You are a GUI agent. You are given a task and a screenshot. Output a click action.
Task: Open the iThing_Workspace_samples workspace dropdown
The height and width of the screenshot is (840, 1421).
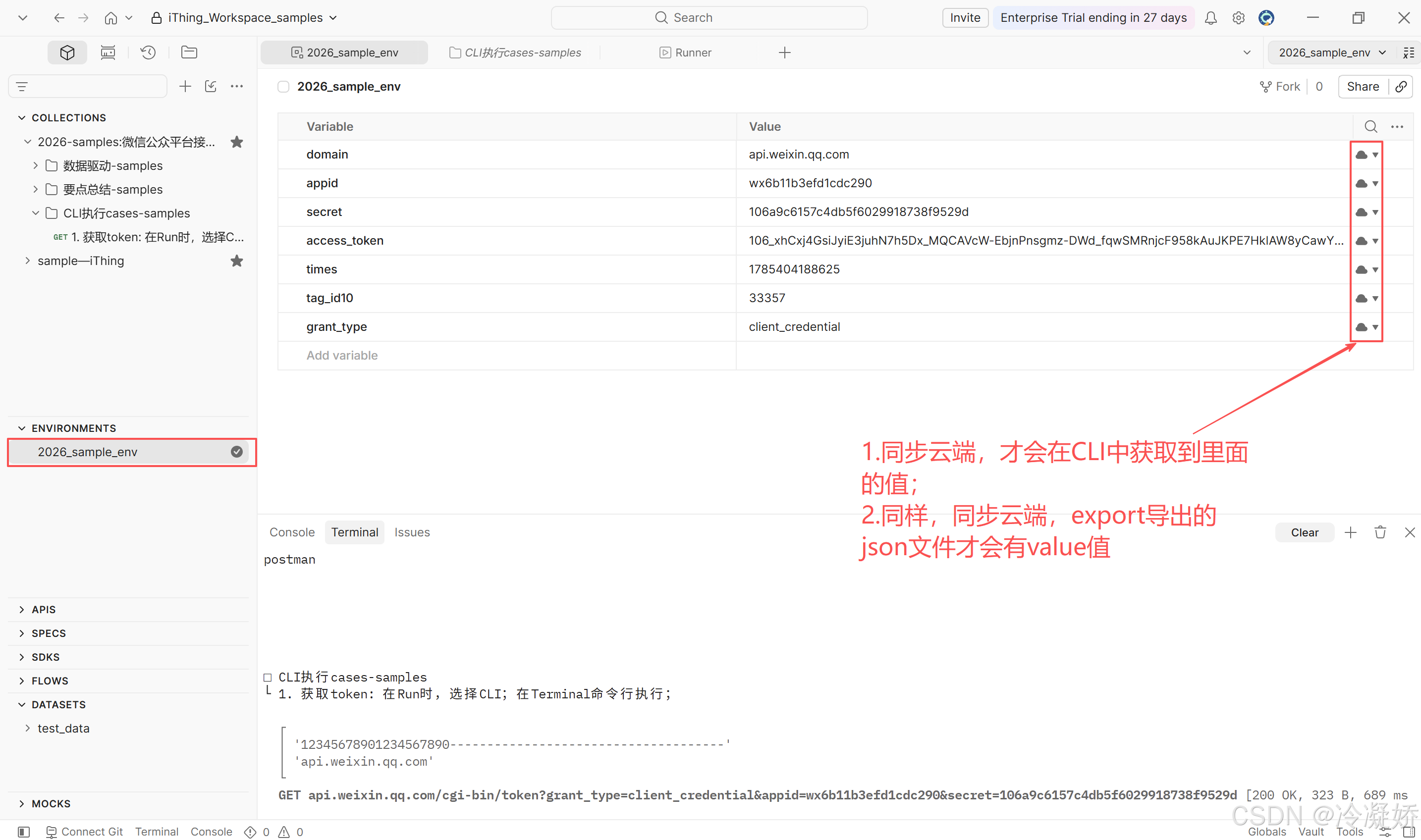click(x=244, y=18)
